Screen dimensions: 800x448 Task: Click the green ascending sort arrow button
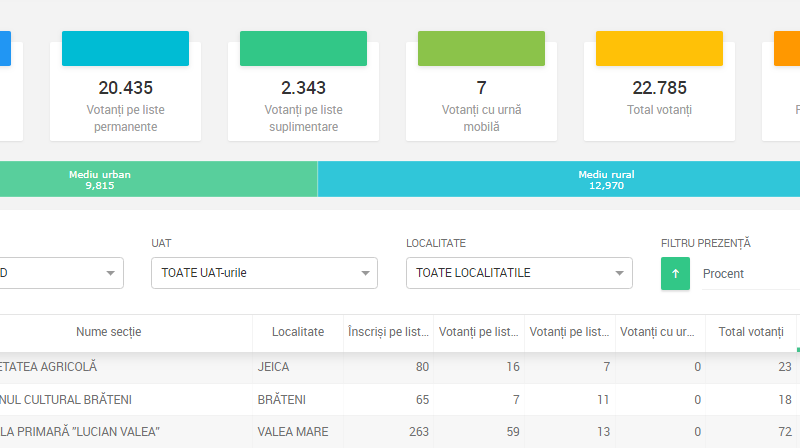(x=675, y=273)
